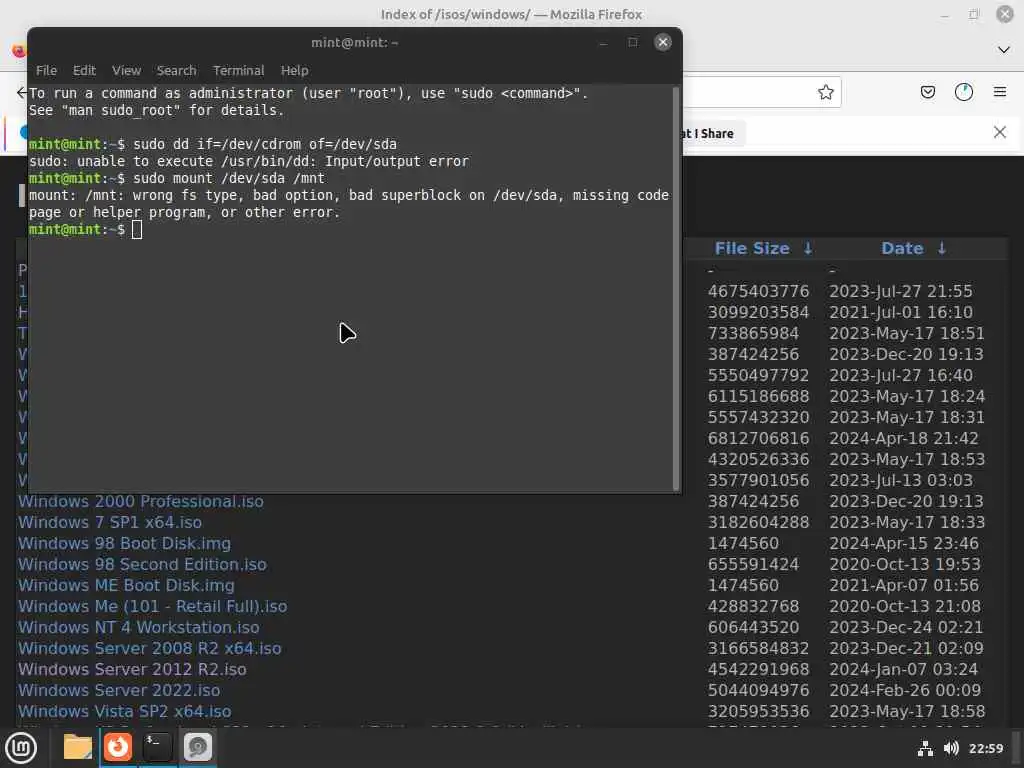Open Windows Server 2012 R2.iso link
Image resolution: width=1024 pixels, height=768 pixels.
point(132,669)
